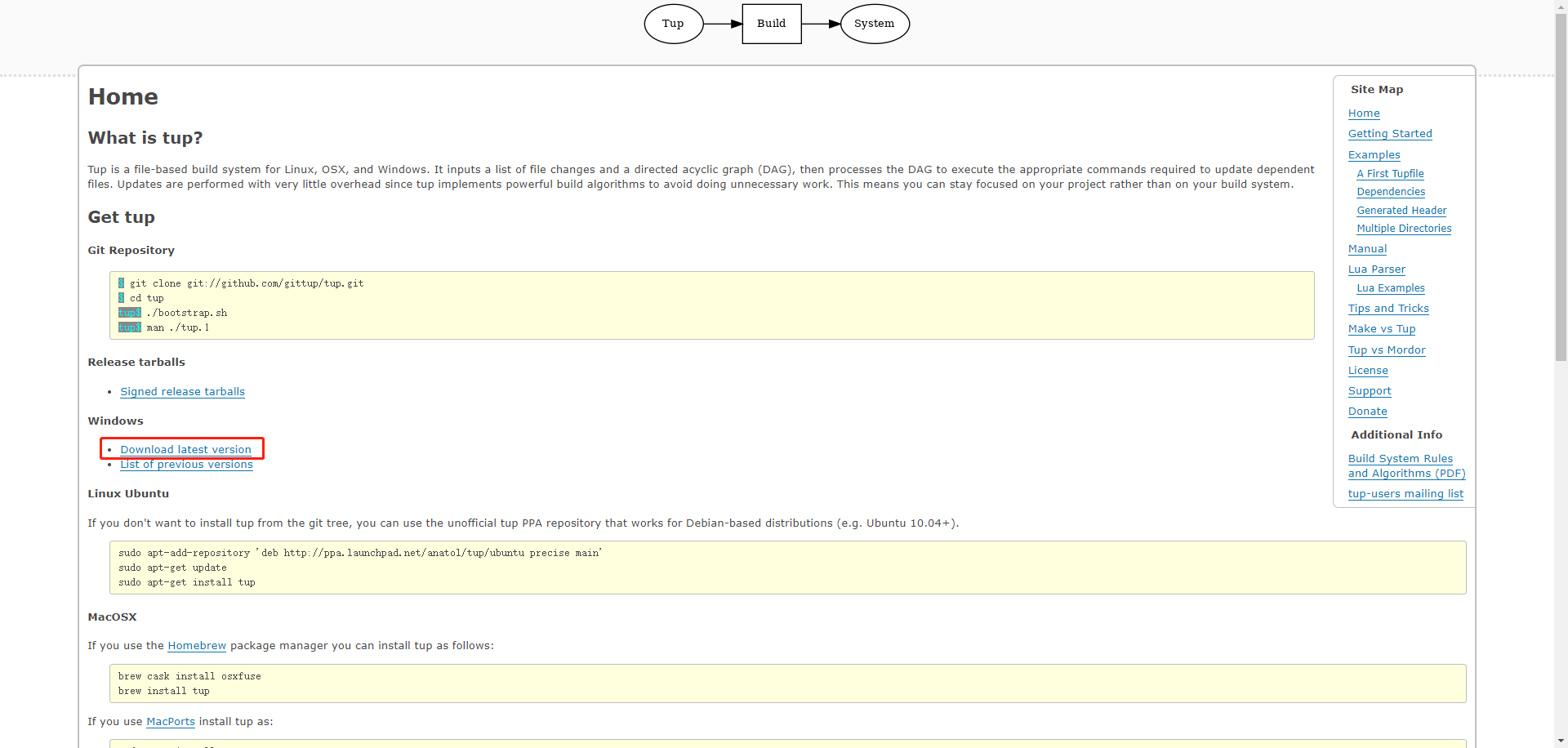Click the 'Get tup' heading
Image resolution: width=1568 pixels, height=748 pixels.
click(122, 217)
